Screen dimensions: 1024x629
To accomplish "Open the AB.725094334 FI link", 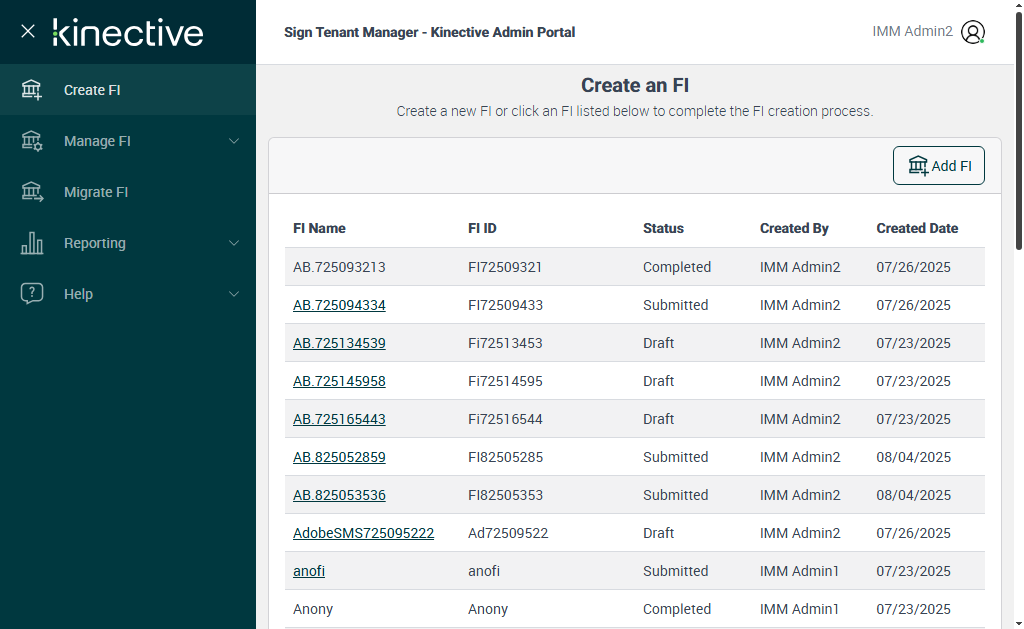I will pos(339,305).
